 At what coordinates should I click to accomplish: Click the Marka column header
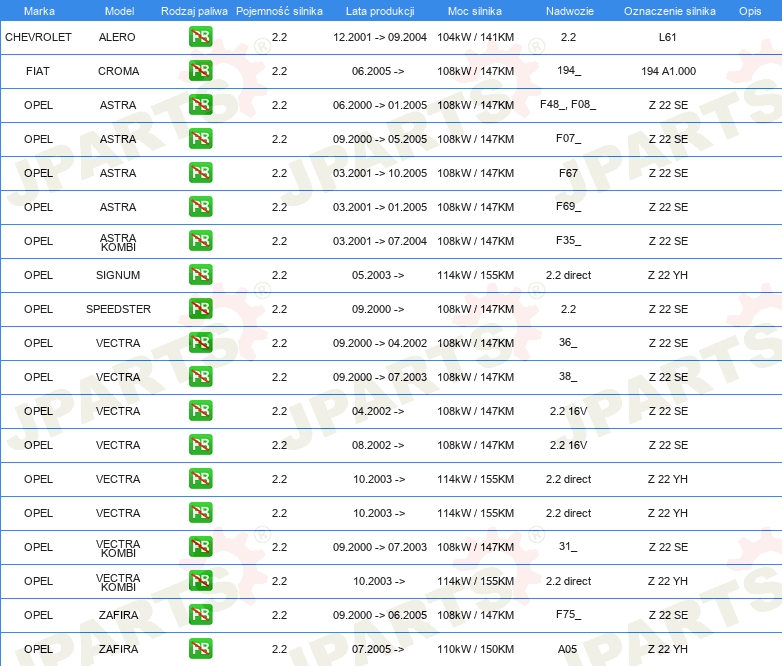pos(39,11)
